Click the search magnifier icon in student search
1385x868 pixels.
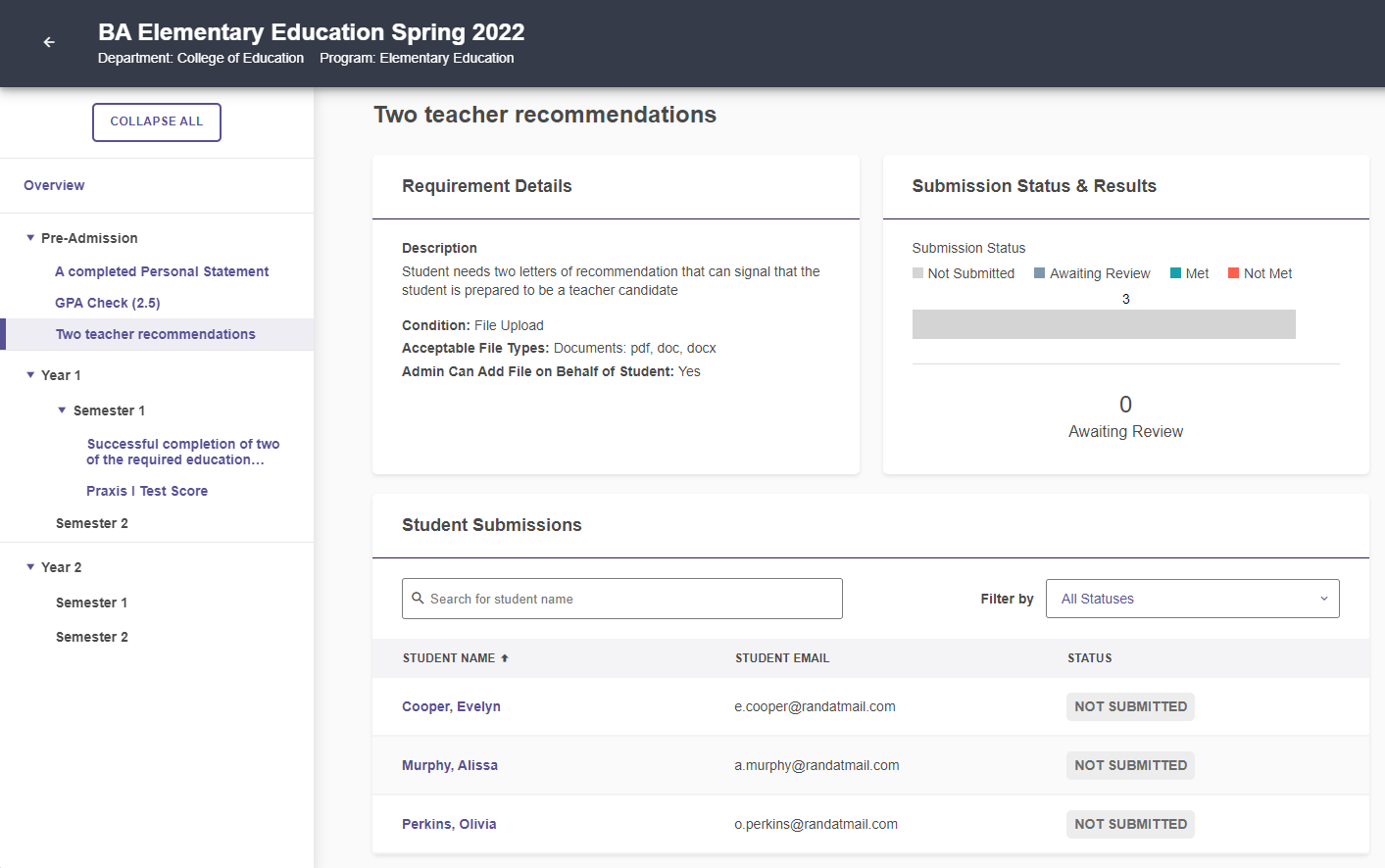[418, 599]
